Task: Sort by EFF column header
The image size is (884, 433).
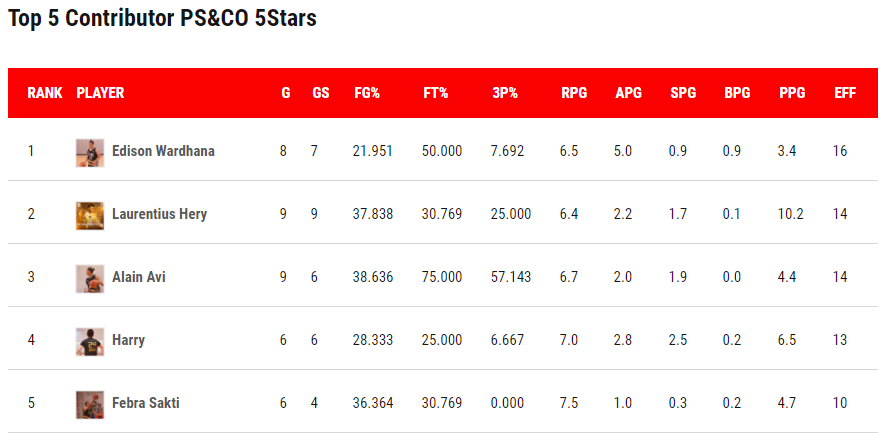Action: (x=845, y=93)
